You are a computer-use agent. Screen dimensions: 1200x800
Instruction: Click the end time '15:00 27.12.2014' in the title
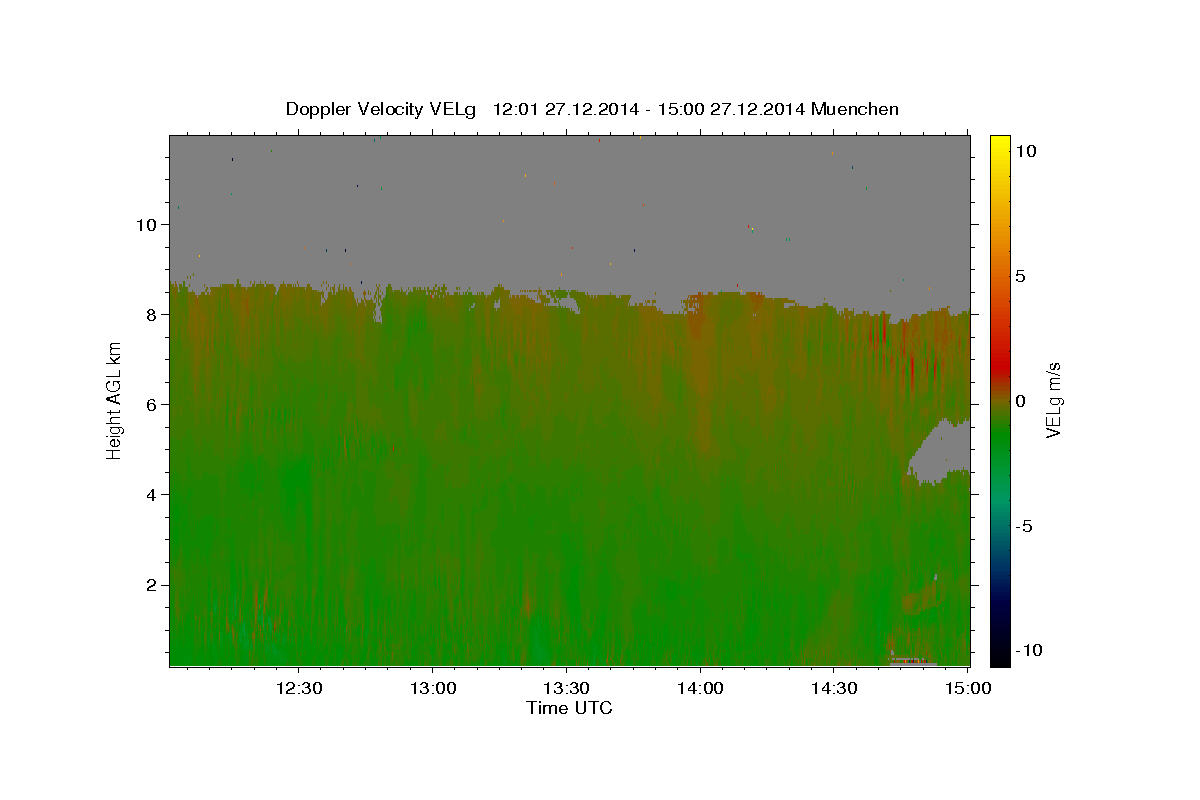pyautogui.click(x=732, y=109)
